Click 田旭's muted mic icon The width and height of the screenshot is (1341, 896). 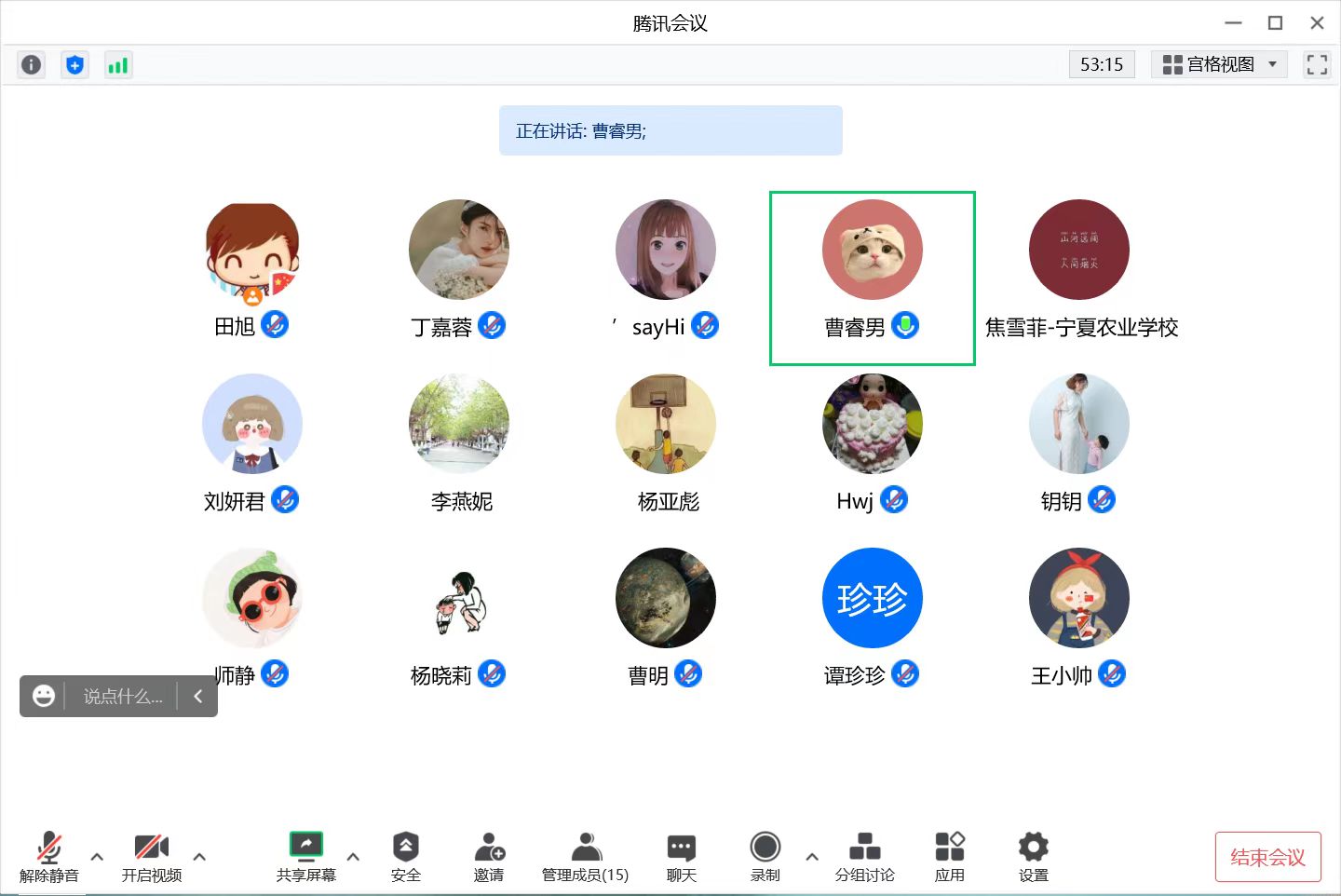(x=275, y=325)
